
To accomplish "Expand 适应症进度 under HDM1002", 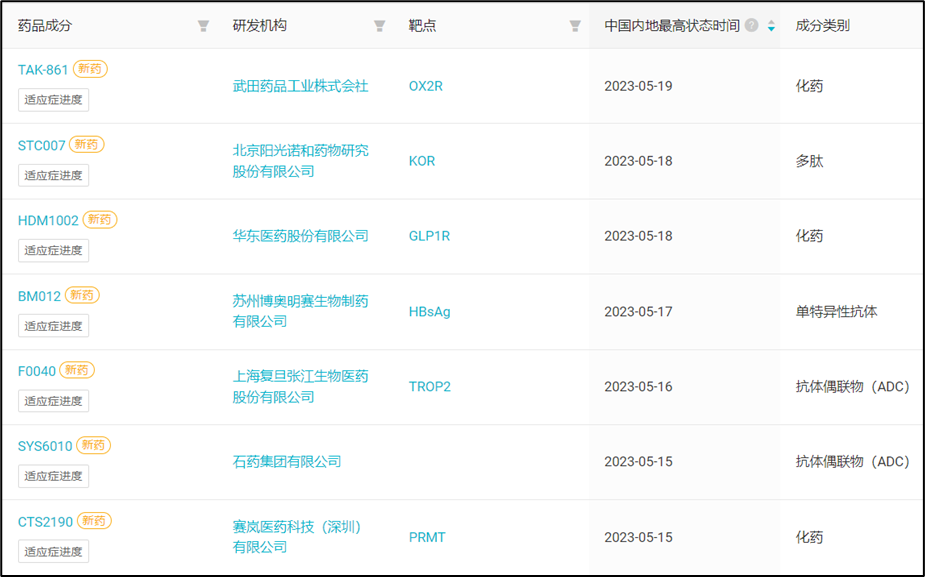I will (x=53, y=250).
